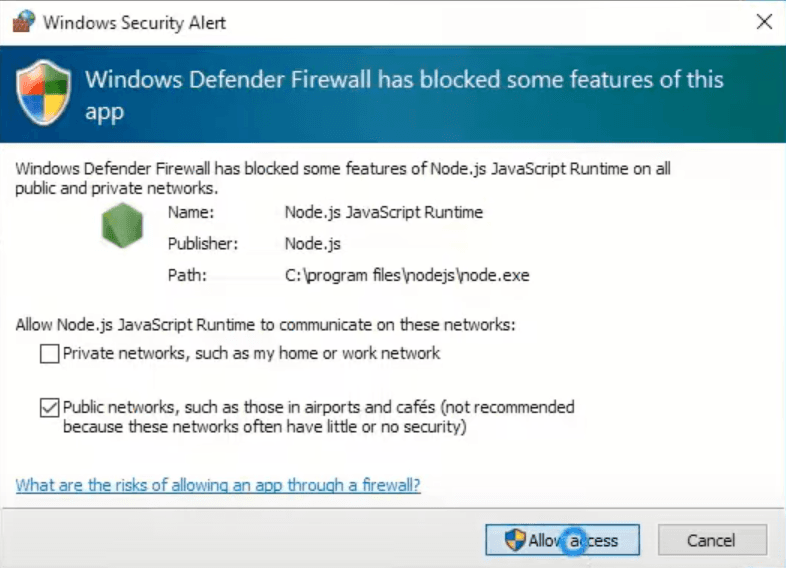
Task: Click the 'Public networks, such as those in airports' label
Action: (x=318, y=408)
